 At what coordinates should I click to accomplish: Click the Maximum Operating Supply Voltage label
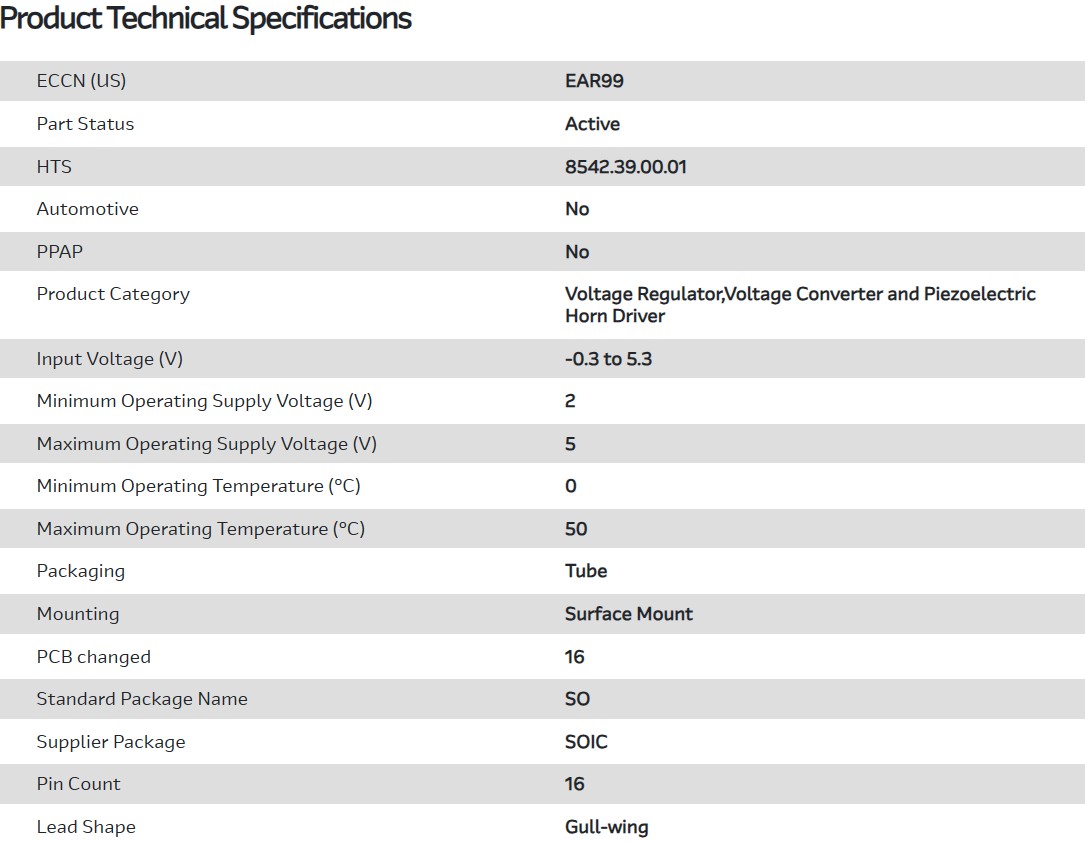click(x=206, y=444)
